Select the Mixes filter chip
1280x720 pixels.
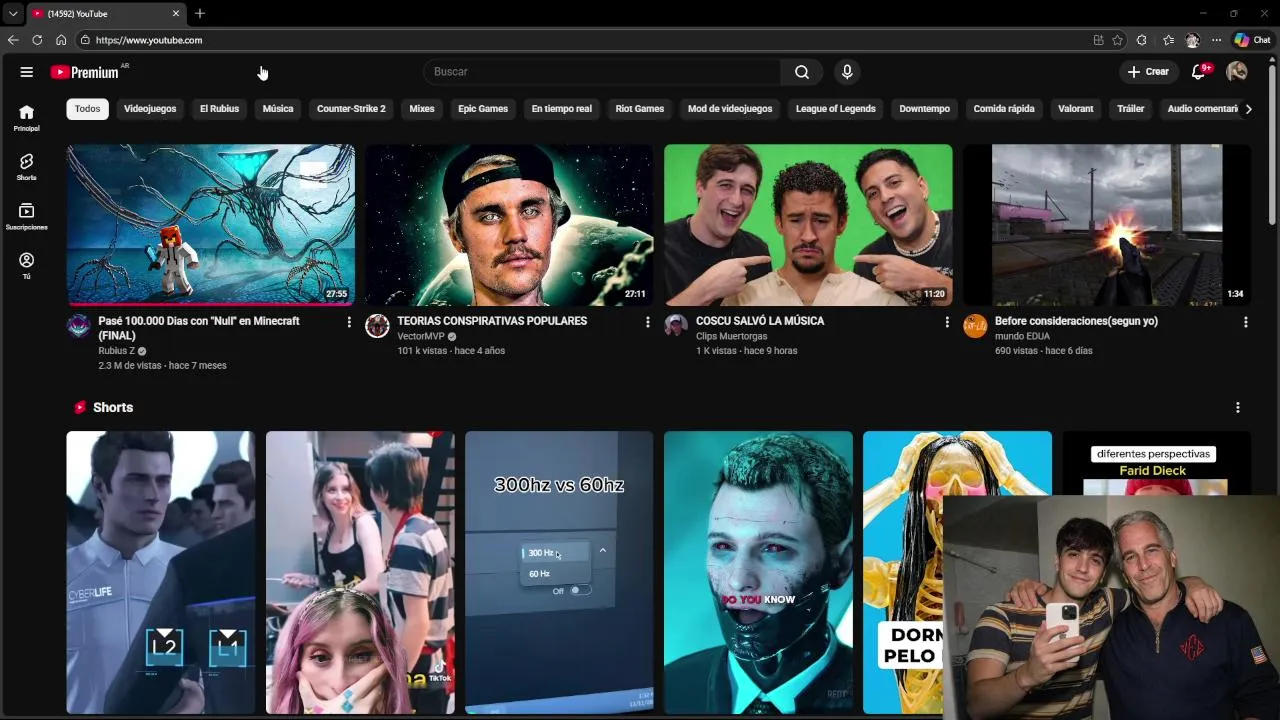click(422, 109)
